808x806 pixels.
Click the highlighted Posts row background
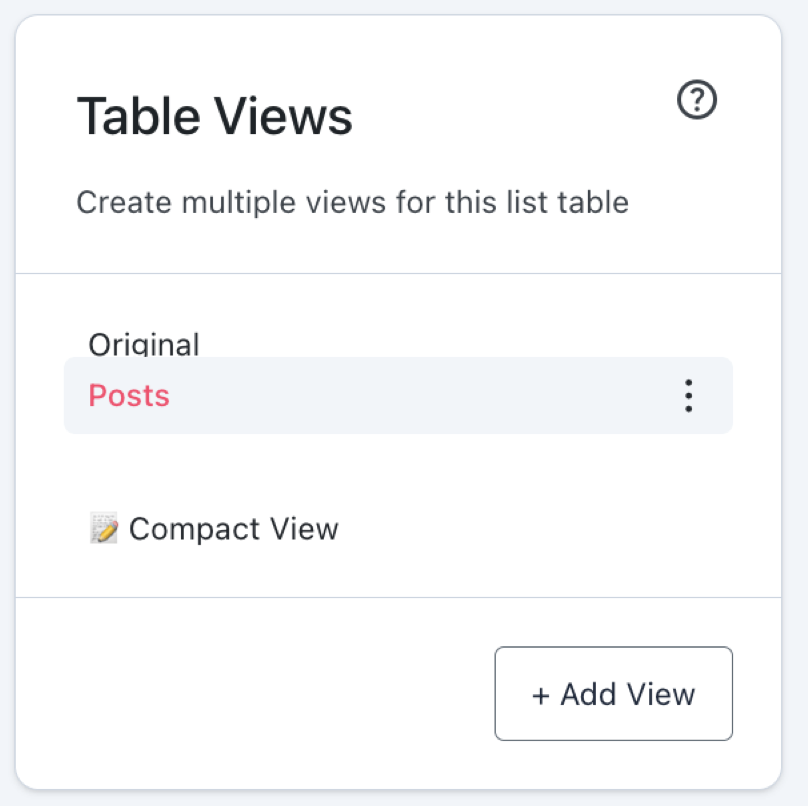[400, 396]
